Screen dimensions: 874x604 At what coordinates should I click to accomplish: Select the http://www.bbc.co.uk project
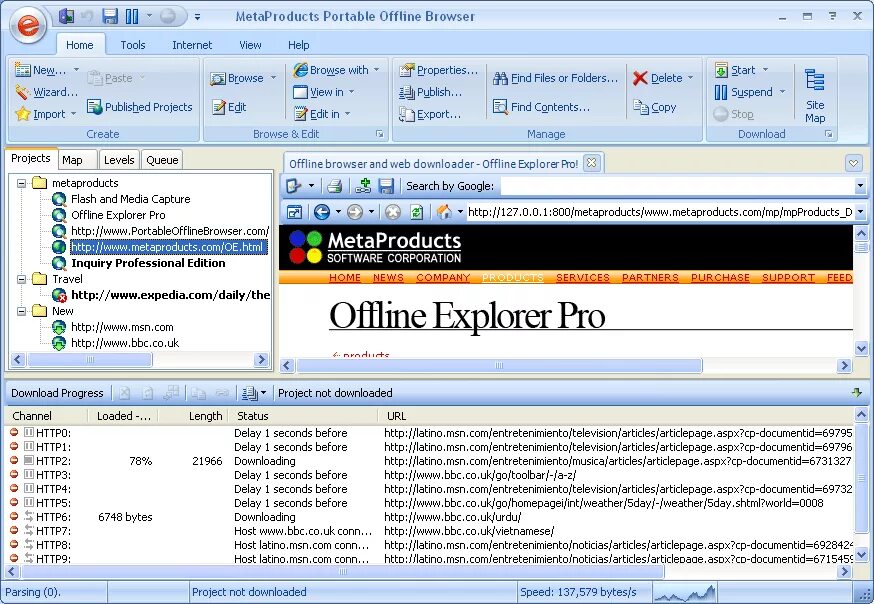[125, 343]
